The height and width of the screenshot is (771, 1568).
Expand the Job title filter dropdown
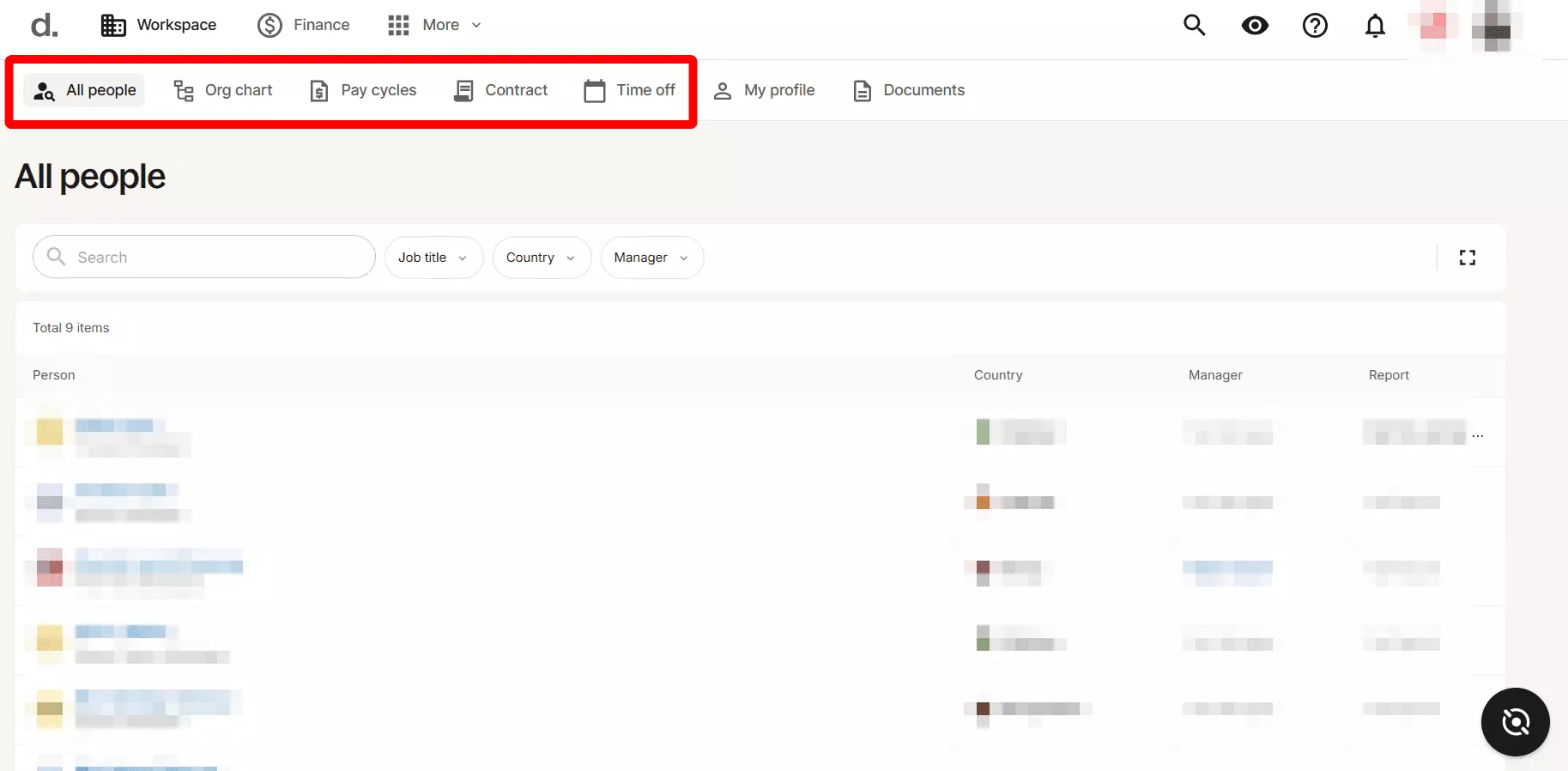[433, 258]
